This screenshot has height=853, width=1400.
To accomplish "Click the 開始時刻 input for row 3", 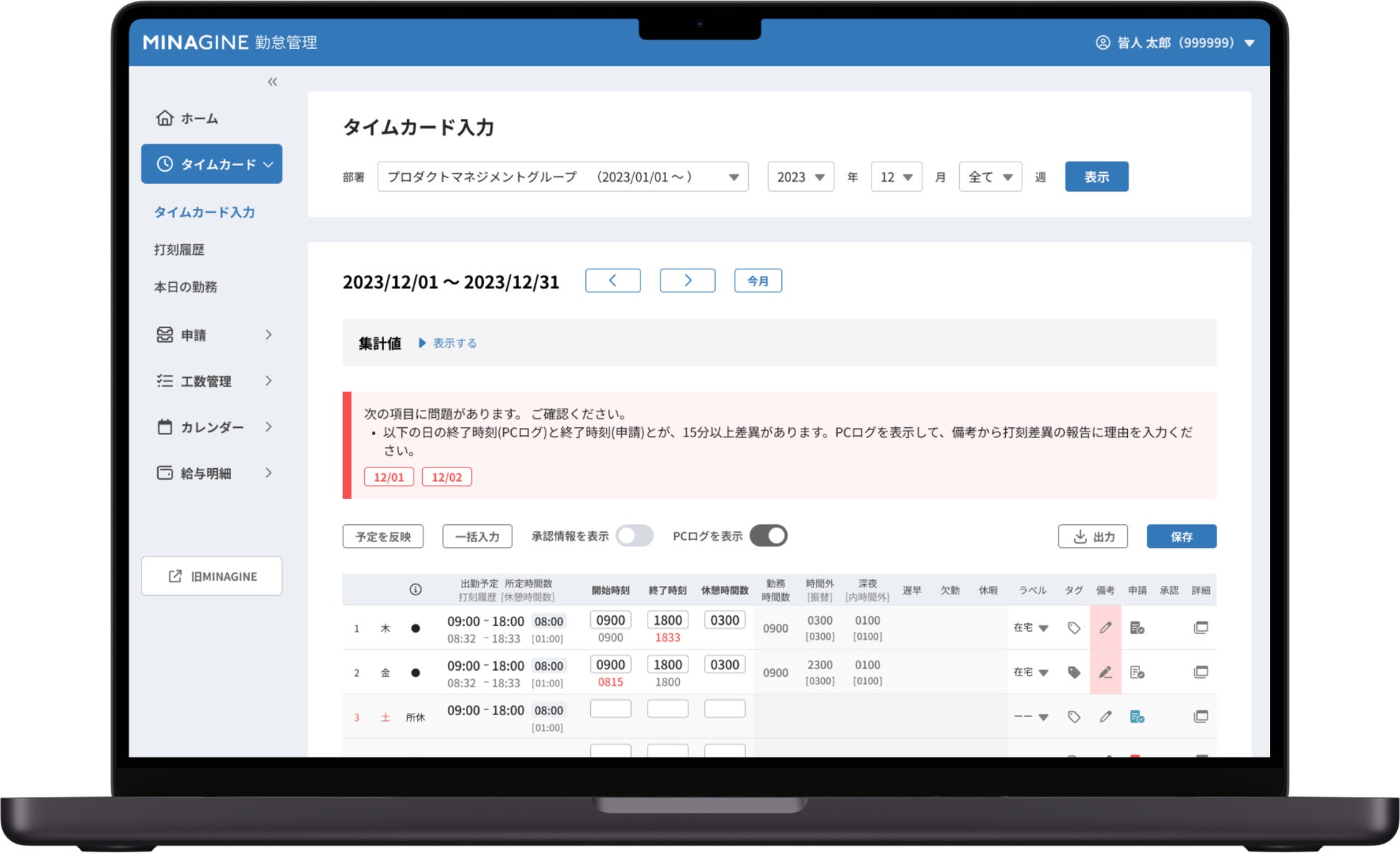I will [610, 709].
